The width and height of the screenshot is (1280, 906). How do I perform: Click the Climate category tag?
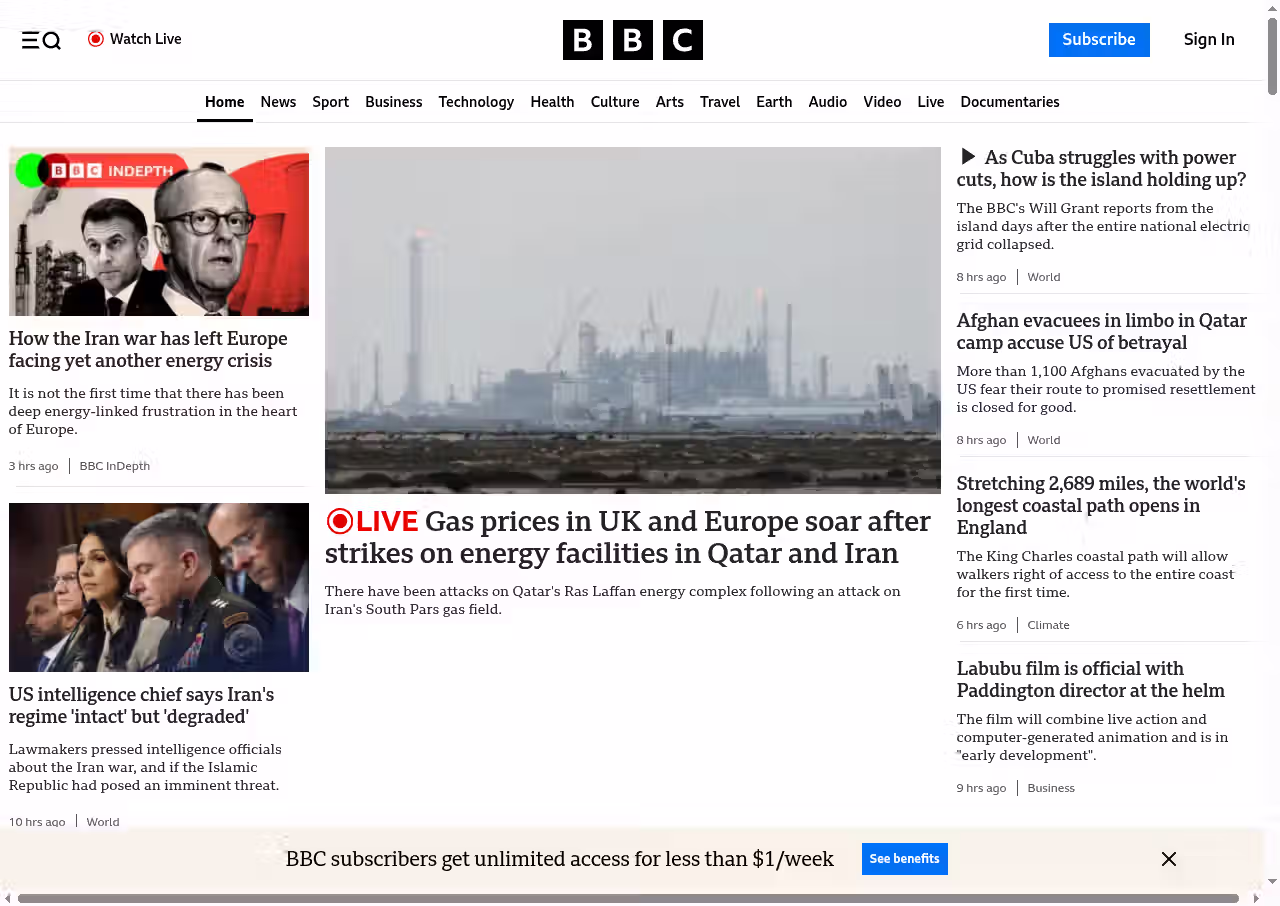tap(1049, 625)
